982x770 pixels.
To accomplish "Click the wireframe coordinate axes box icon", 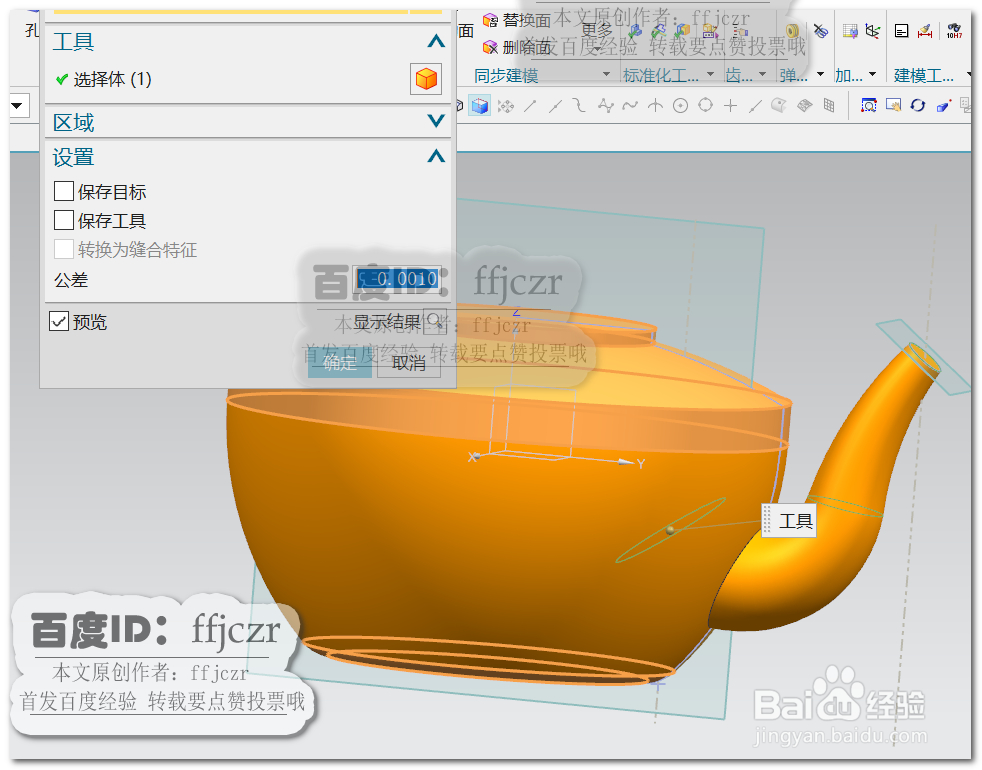I will click(x=872, y=31).
